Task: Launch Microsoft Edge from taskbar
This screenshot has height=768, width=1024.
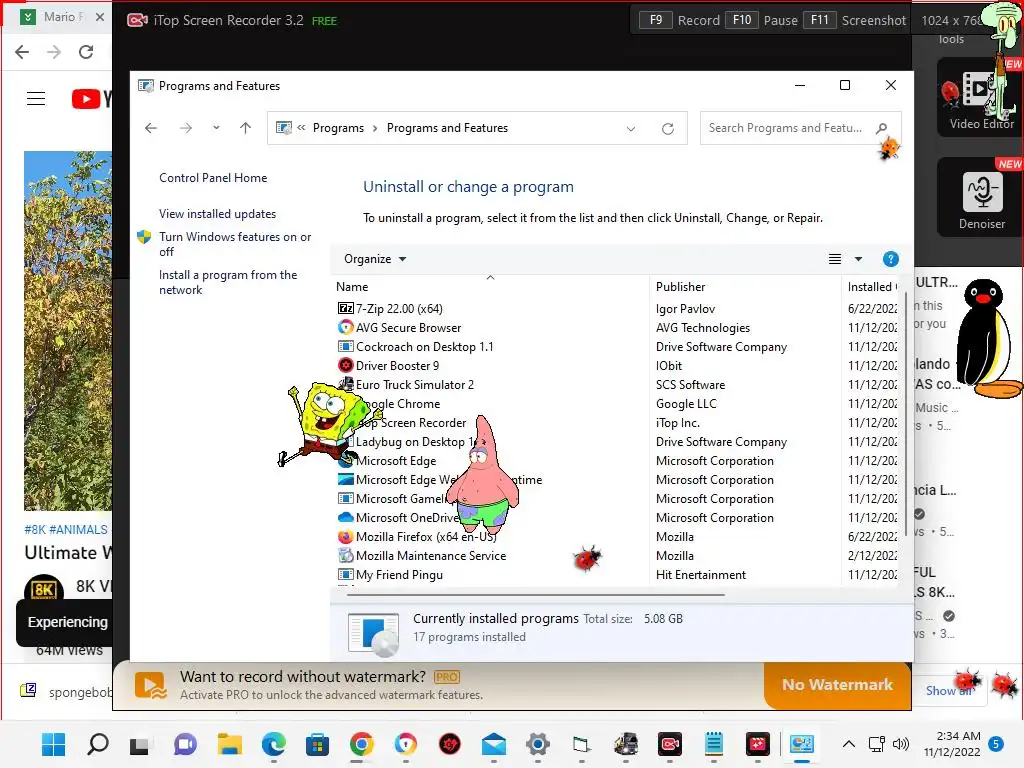Action: click(x=274, y=744)
